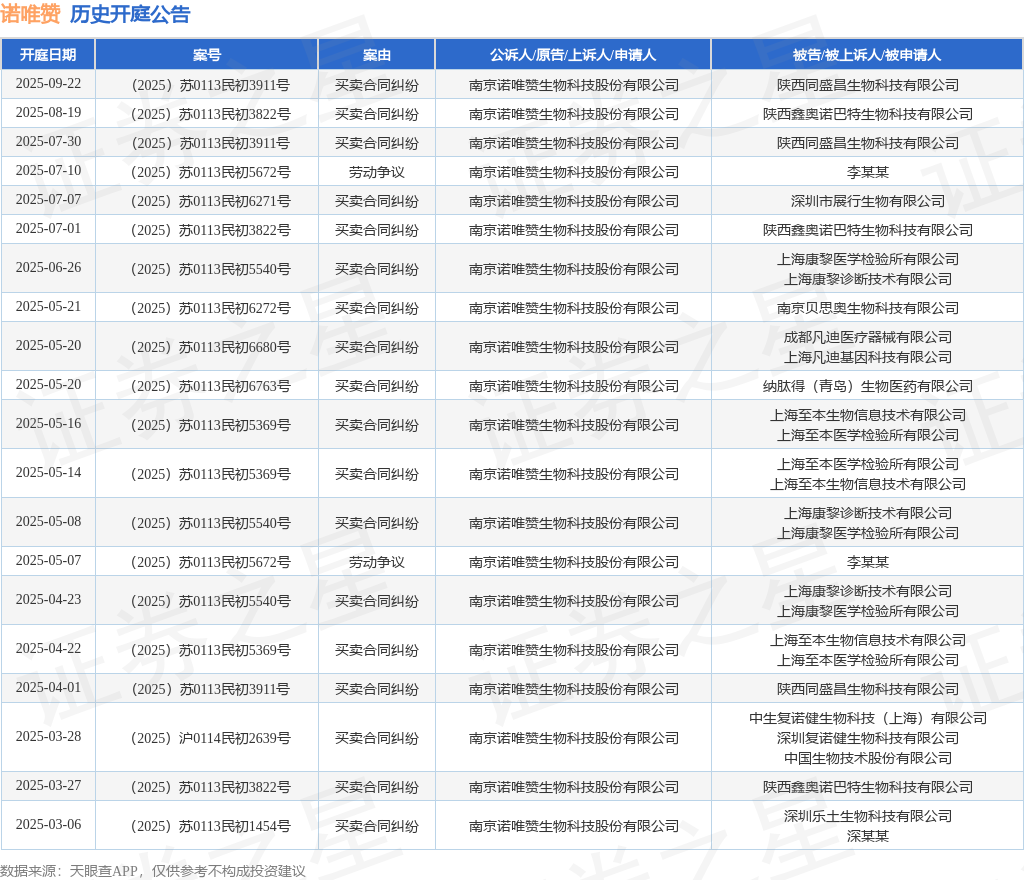Click the date 2025-09-22

(x=48, y=84)
